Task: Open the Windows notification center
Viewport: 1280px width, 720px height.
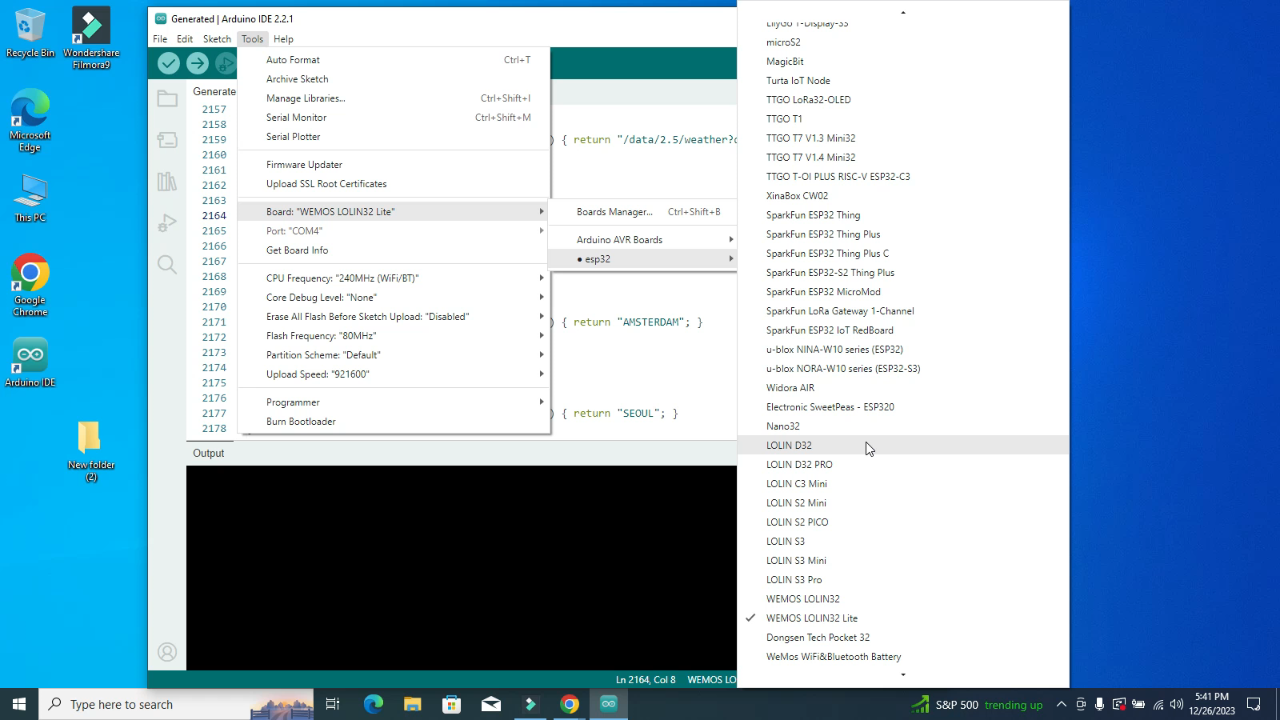Action: point(1254,704)
